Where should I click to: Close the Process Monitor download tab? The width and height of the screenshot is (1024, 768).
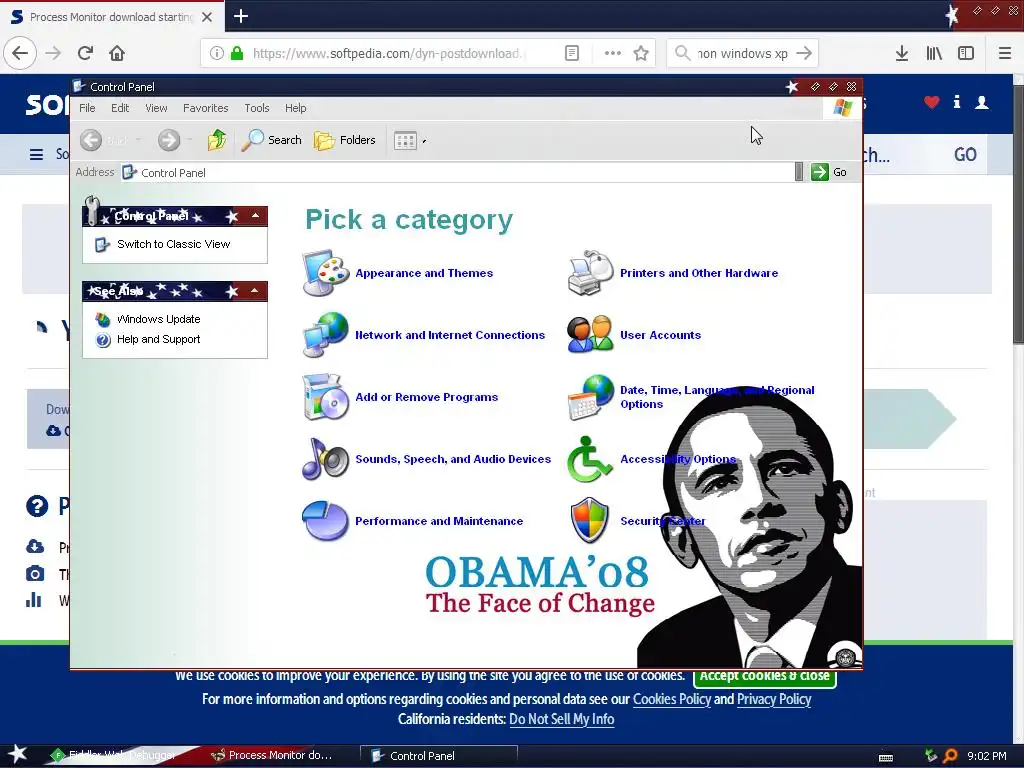tap(207, 17)
